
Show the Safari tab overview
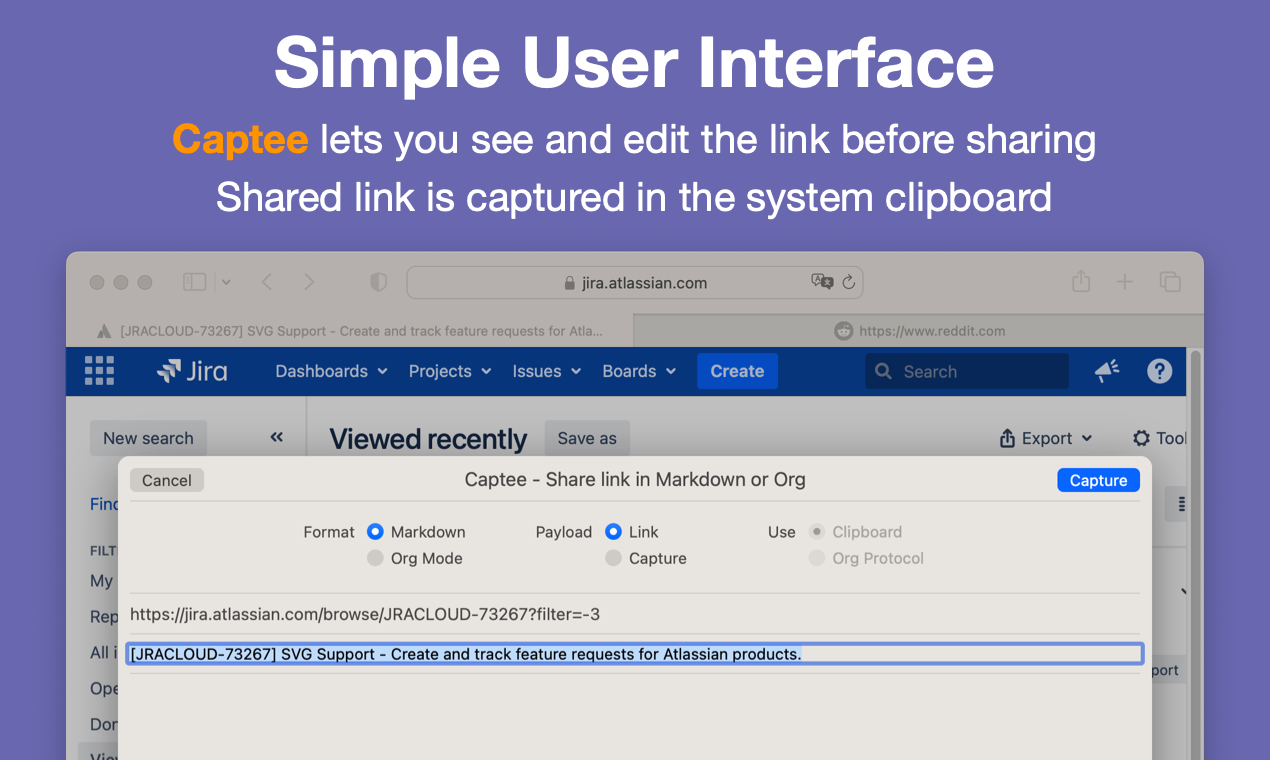click(1170, 282)
